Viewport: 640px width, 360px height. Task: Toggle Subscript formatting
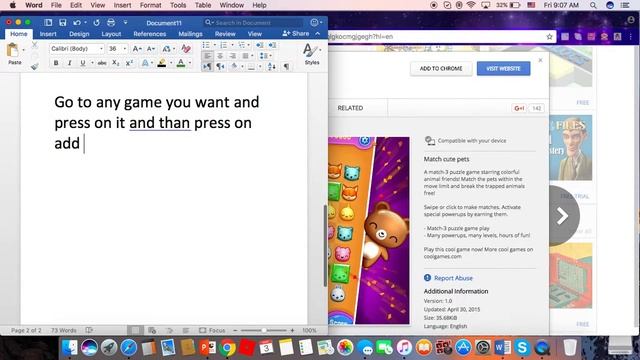pyautogui.click(x=116, y=63)
